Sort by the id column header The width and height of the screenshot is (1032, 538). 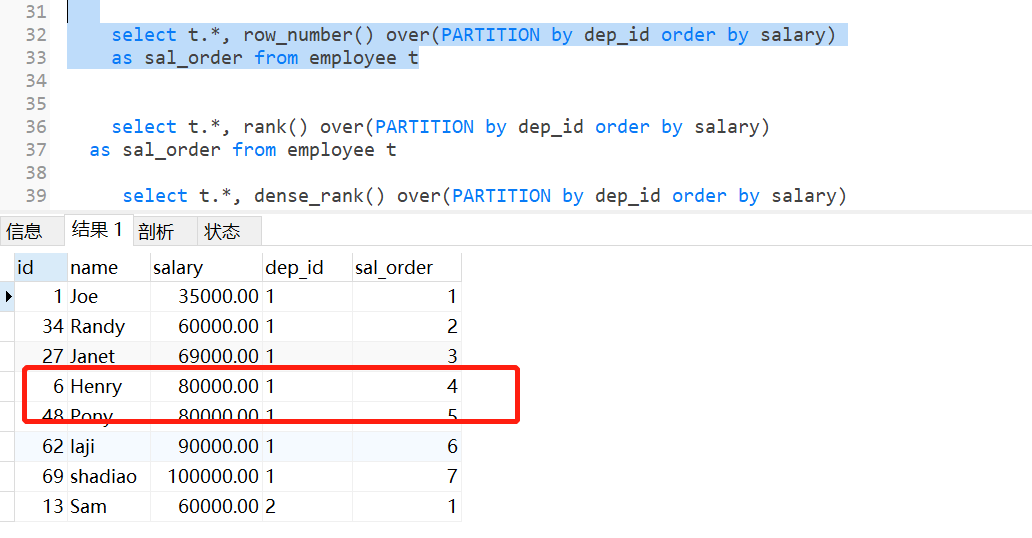point(41,267)
